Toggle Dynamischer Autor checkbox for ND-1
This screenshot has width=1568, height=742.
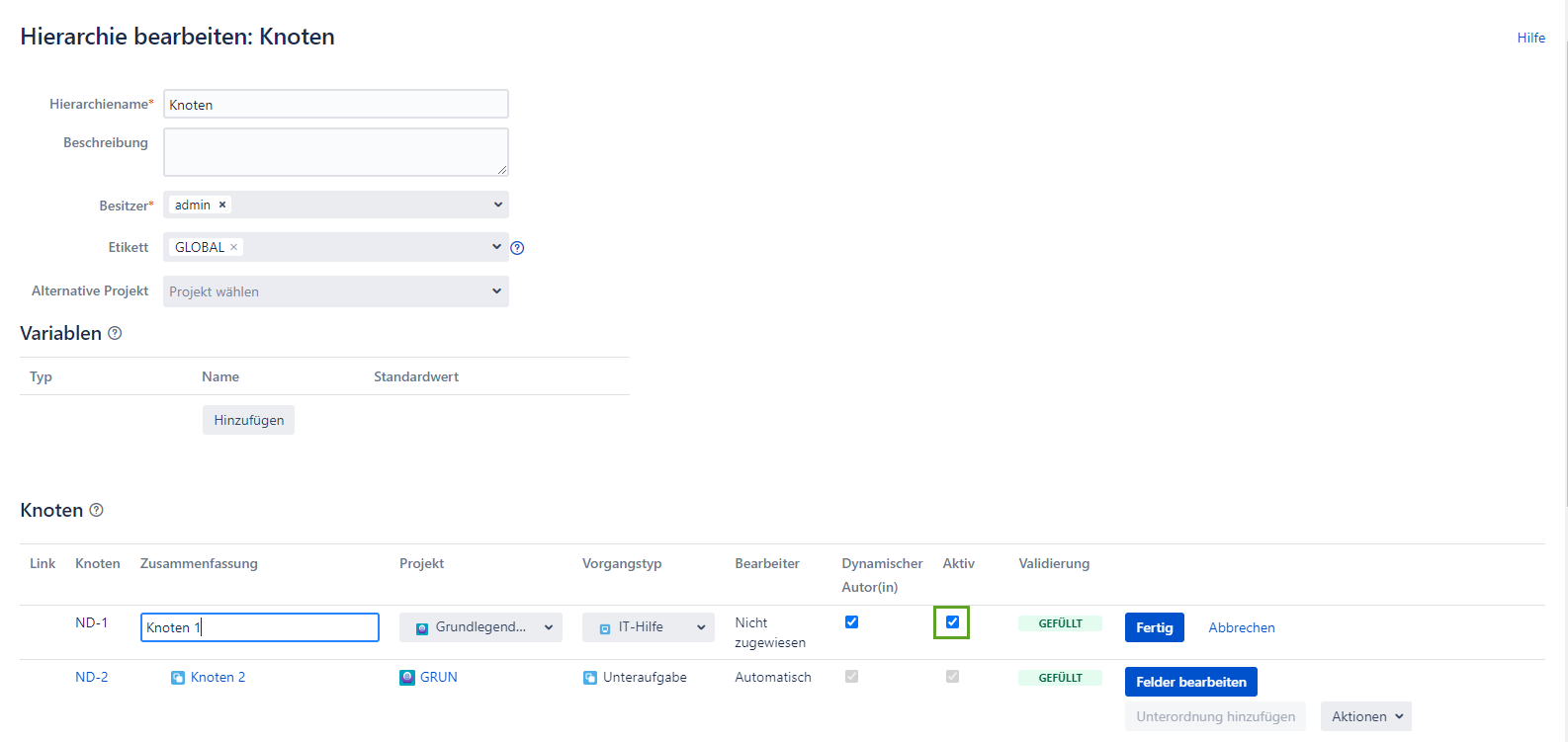tap(851, 622)
